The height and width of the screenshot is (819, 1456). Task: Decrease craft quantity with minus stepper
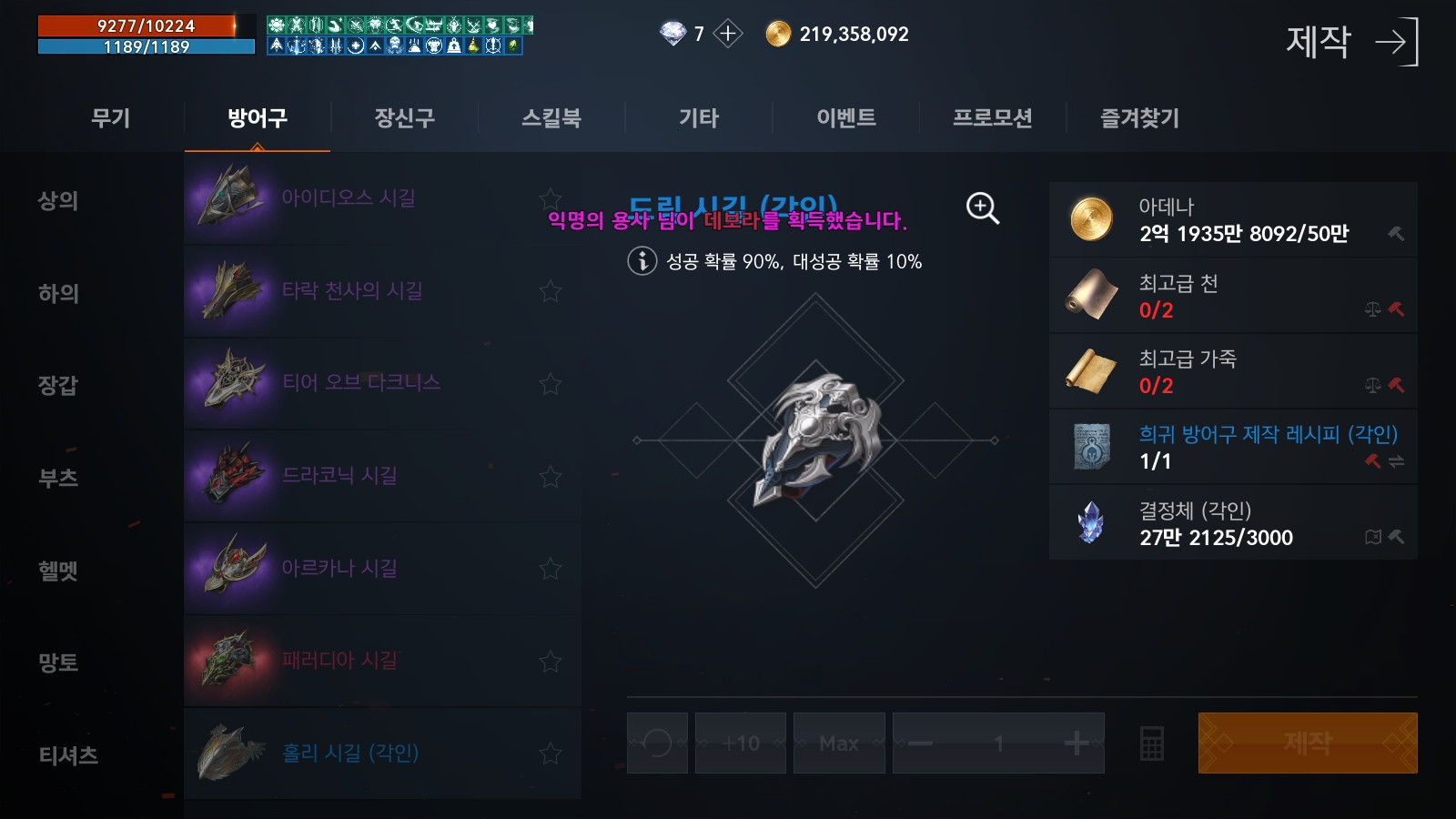(x=920, y=743)
